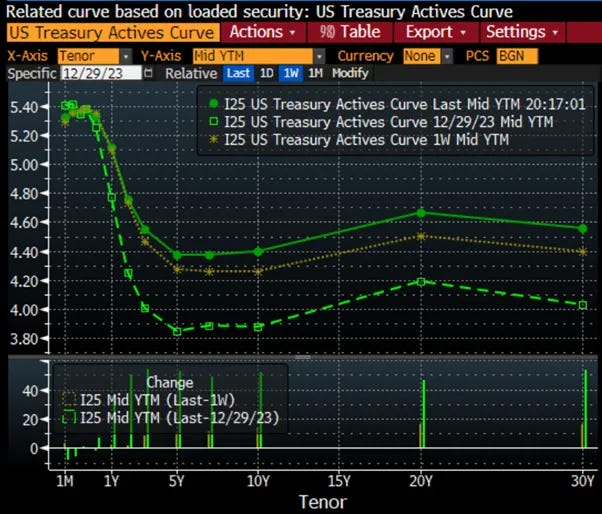Select the 5Y point on dashed 12/29/23 curve
This screenshot has height=514, width=602.
coord(177,332)
